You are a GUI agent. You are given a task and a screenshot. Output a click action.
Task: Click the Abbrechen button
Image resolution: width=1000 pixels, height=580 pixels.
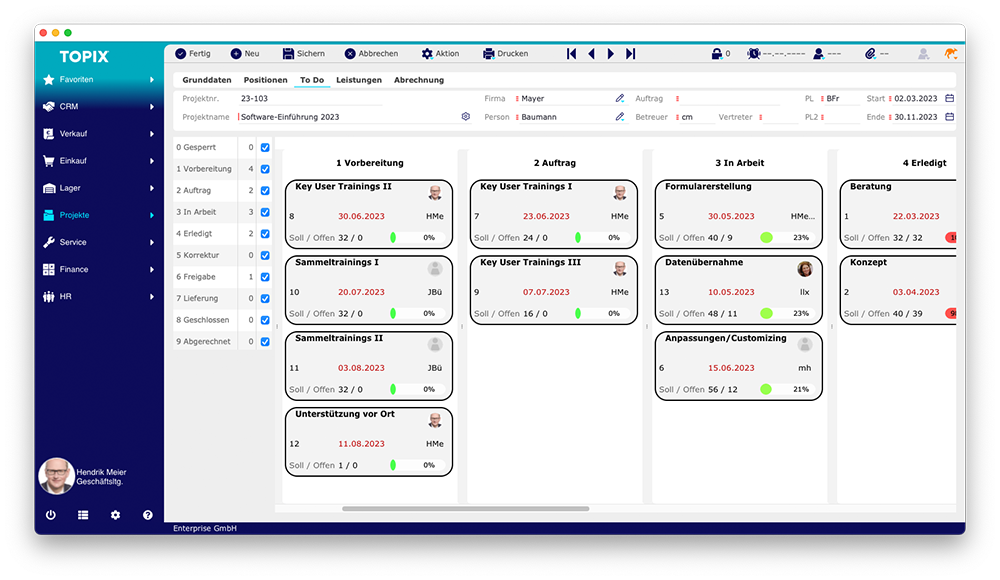(371, 54)
